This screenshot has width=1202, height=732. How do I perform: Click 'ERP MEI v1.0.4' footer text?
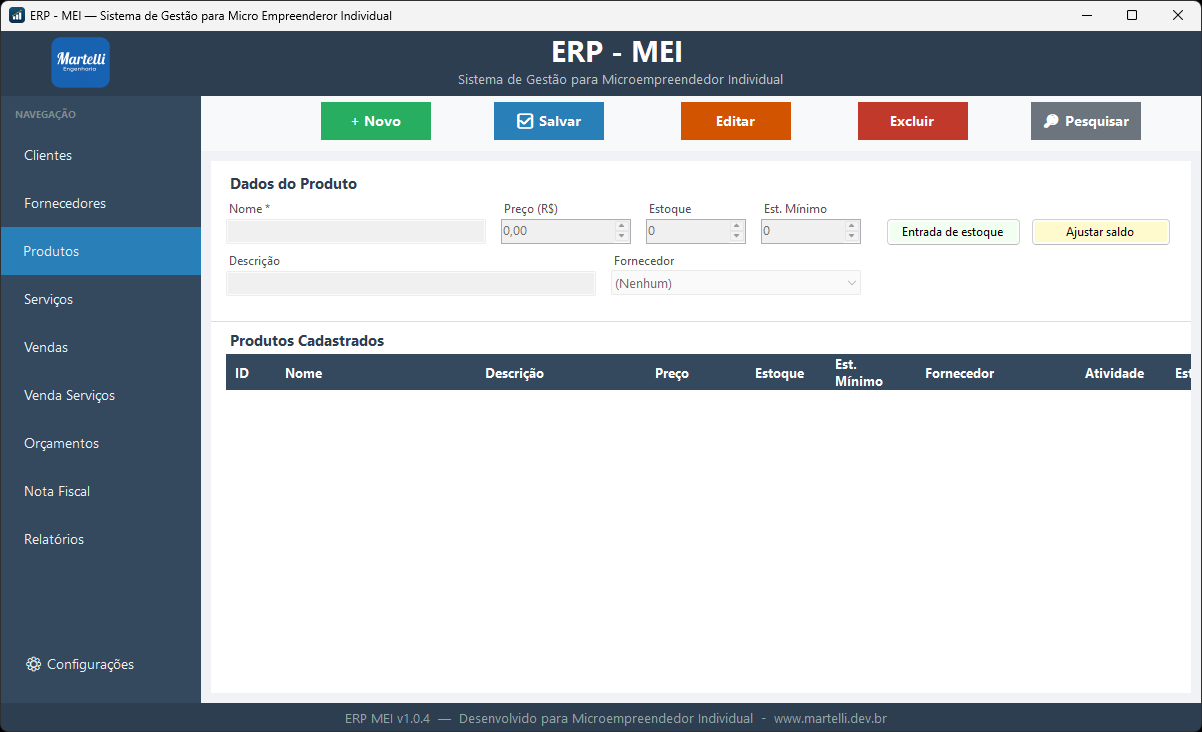tap(388, 718)
